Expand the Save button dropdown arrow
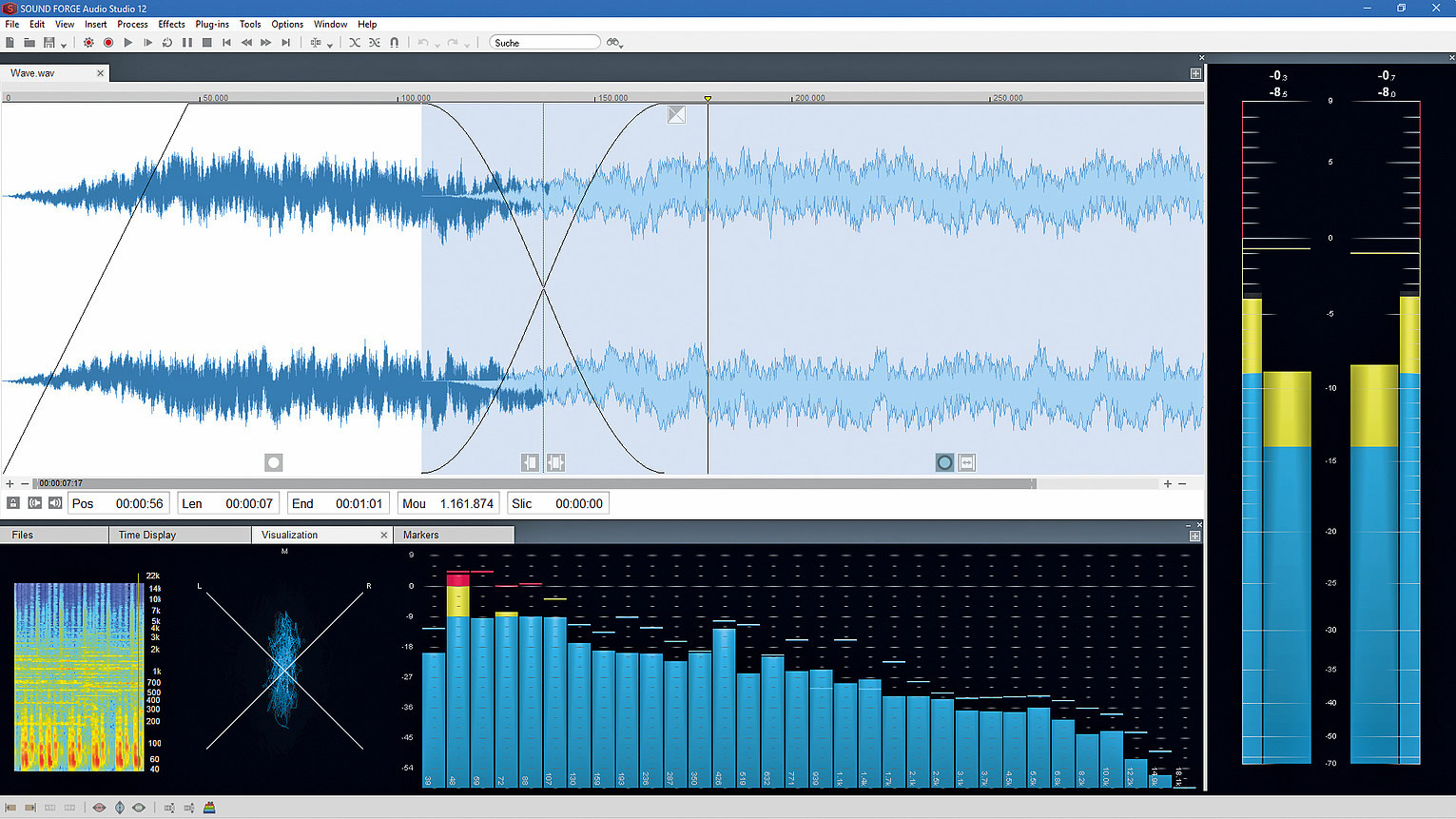The image size is (1456, 819). click(x=62, y=45)
